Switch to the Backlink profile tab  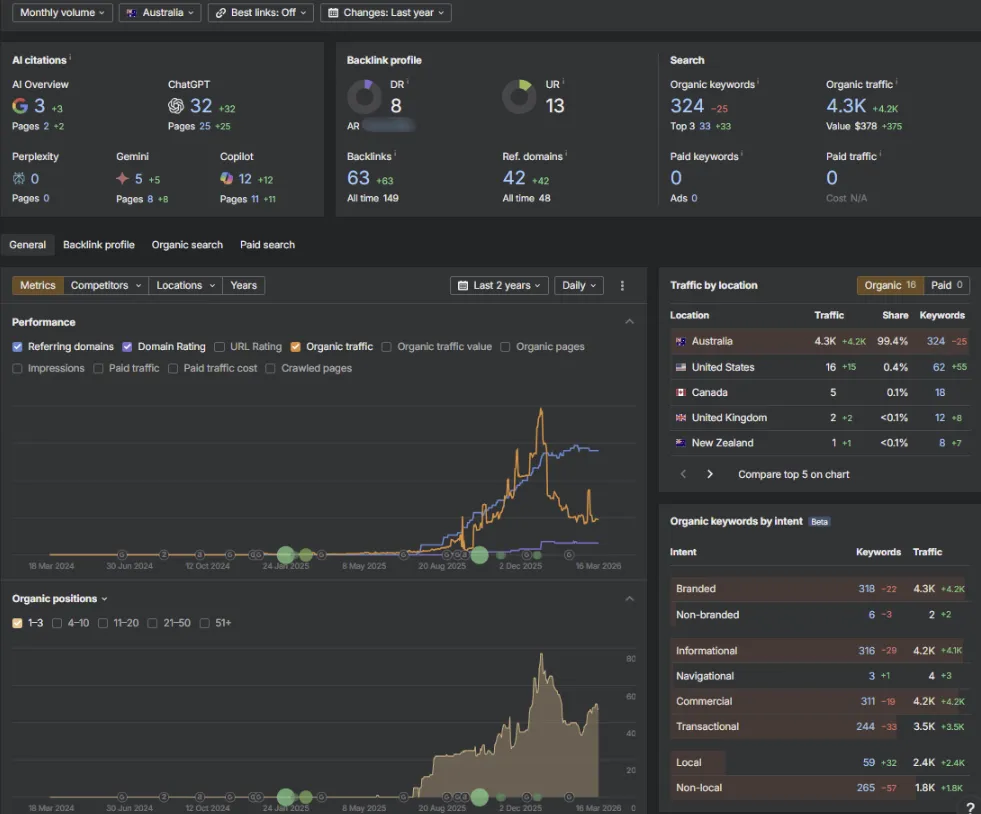pos(99,245)
